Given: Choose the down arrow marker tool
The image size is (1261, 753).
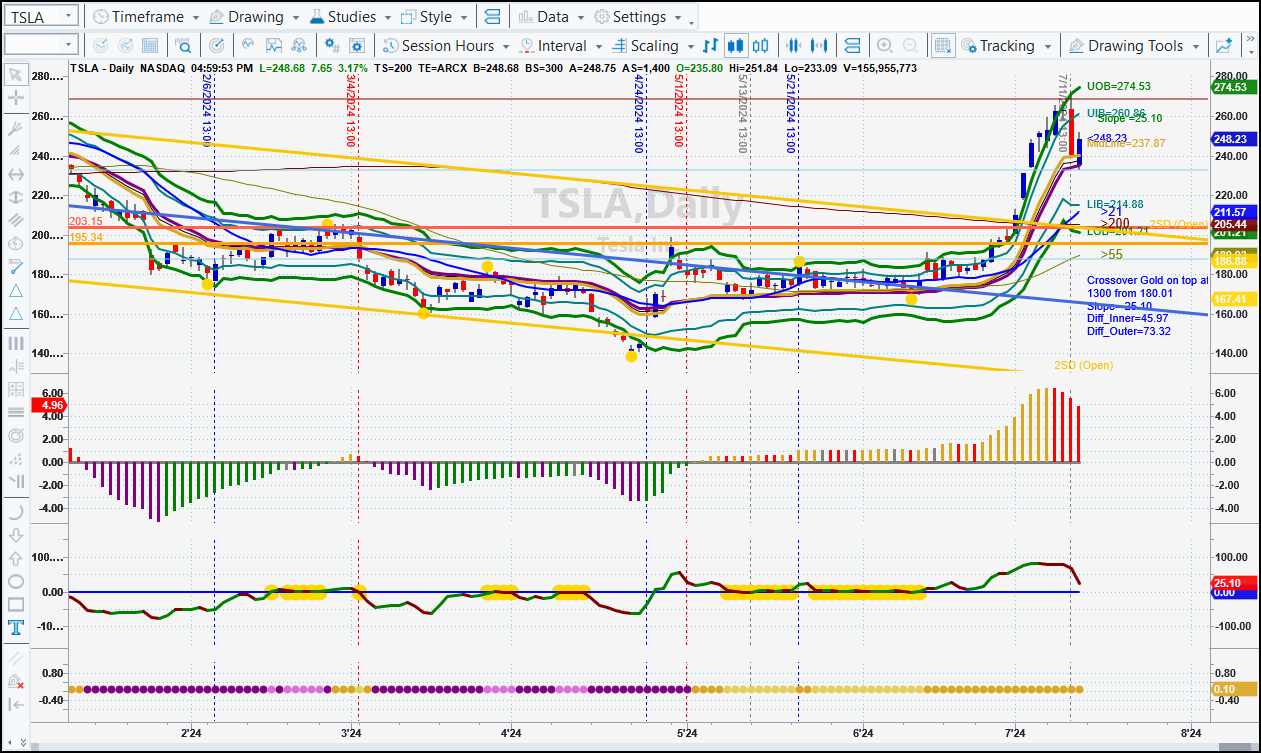Looking at the screenshot, I should [x=16, y=535].
